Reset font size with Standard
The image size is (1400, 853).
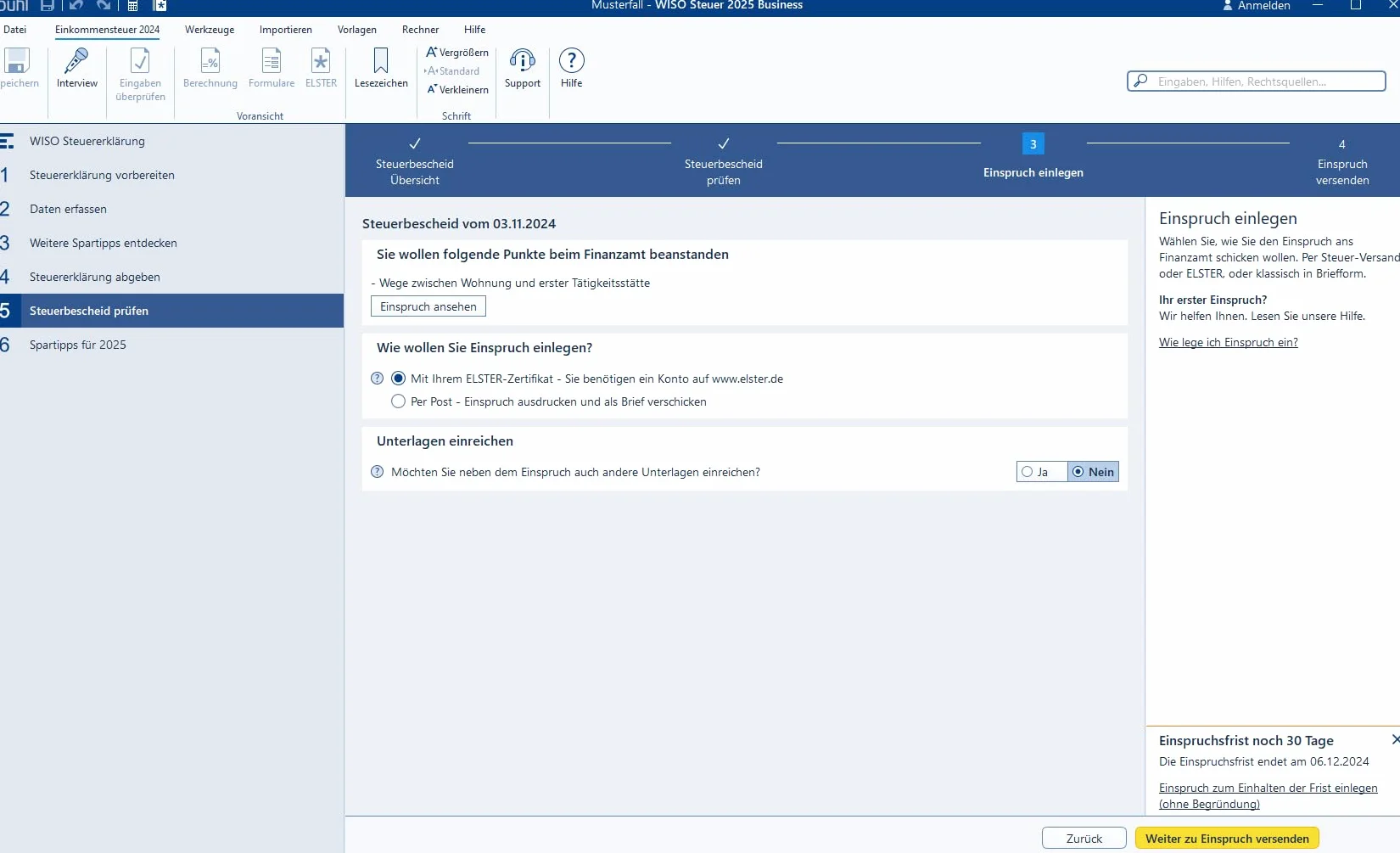click(x=452, y=71)
